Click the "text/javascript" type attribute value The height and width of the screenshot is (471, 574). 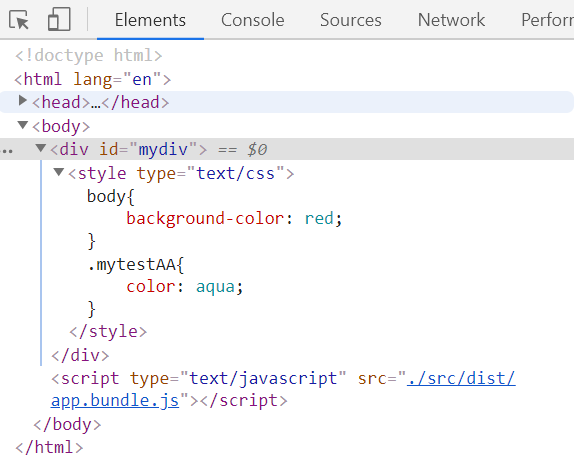[x=263, y=378]
